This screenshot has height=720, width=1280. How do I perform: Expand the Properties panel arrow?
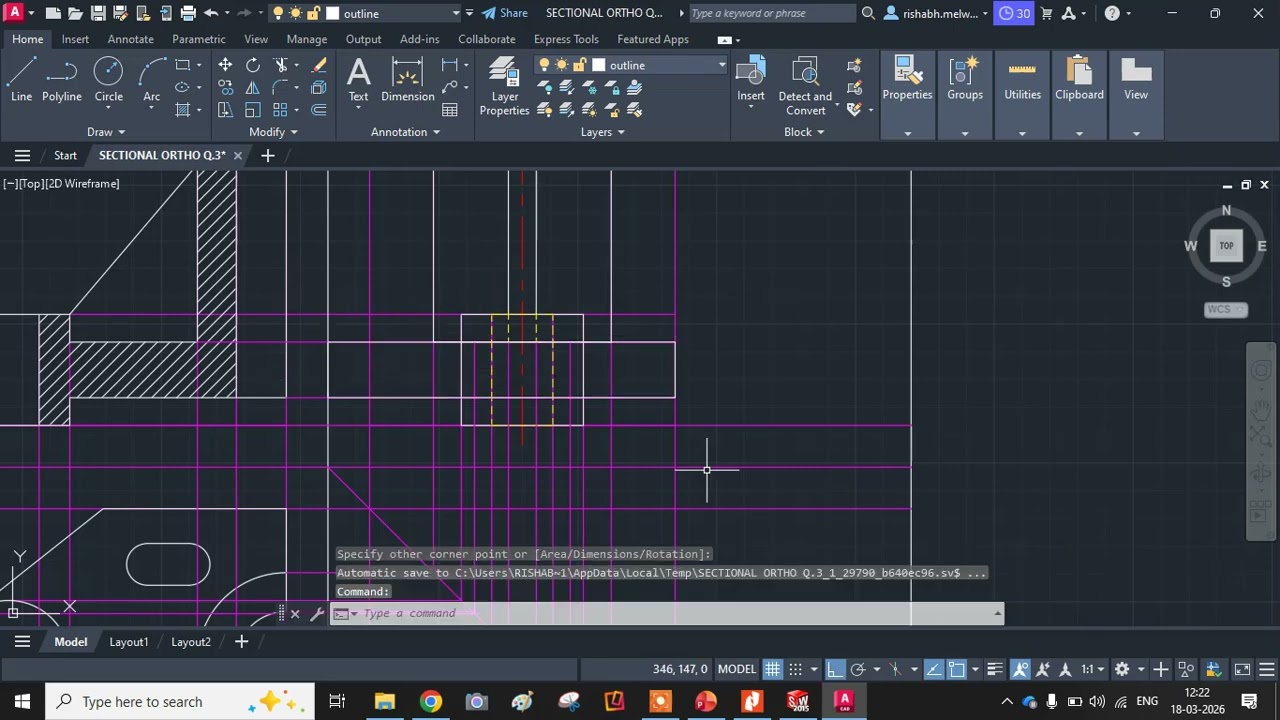tap(907, 133)
